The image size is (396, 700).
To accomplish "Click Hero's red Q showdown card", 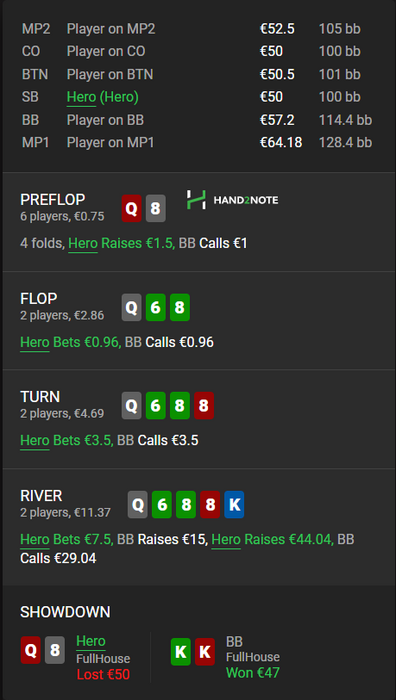I will (30, 650).
